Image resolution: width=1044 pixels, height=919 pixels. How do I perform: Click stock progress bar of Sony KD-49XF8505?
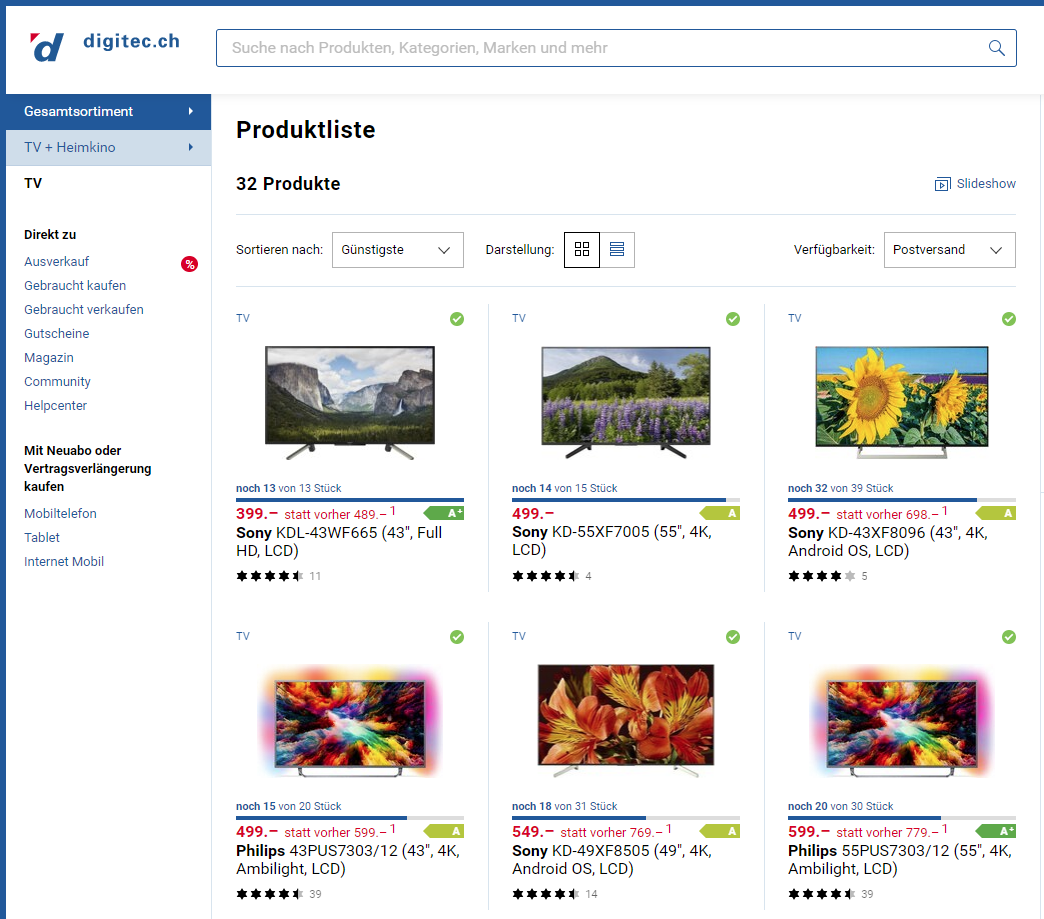click(625, 818)
